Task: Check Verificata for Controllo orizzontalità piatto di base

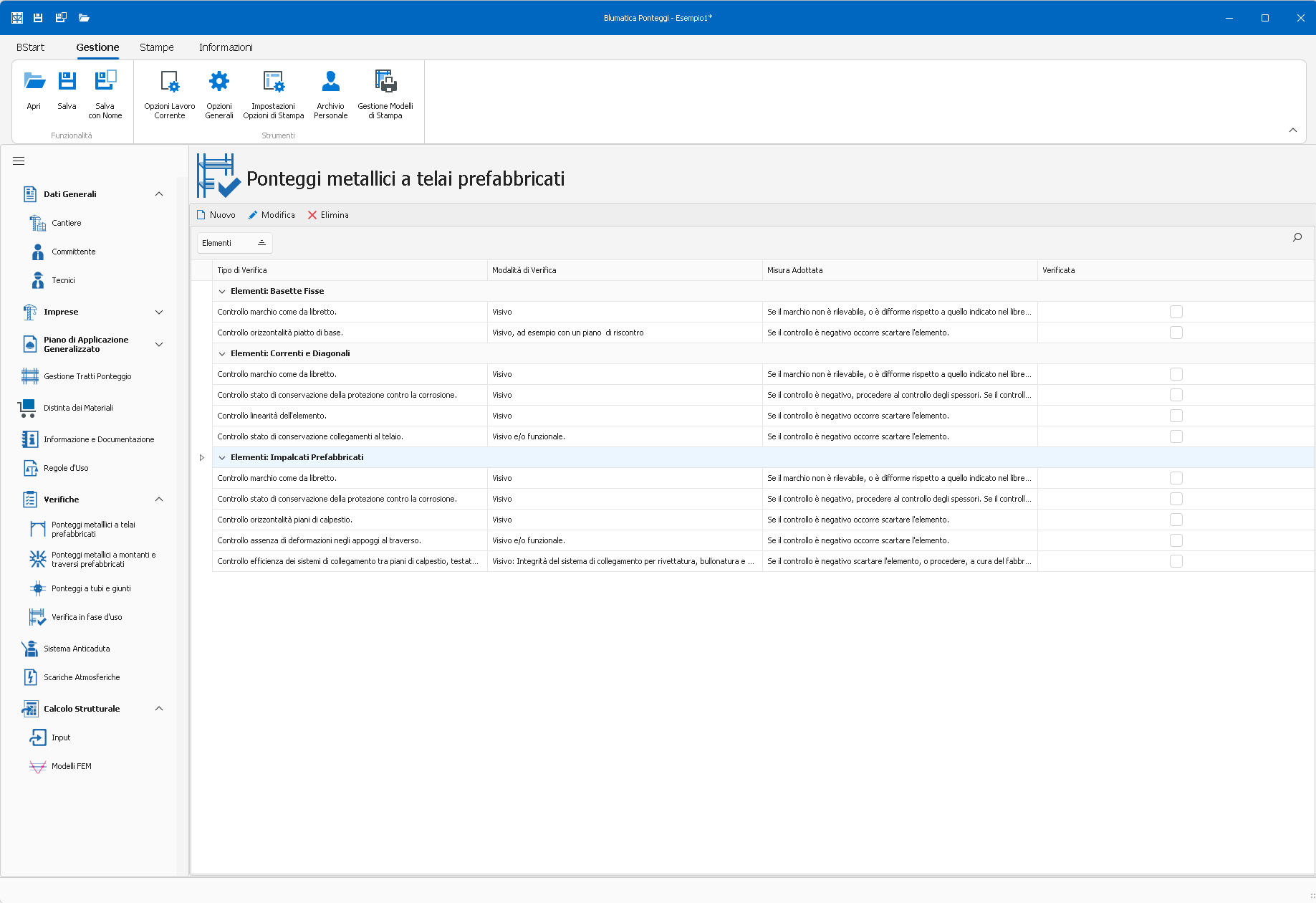Action: pos(1176,333)
